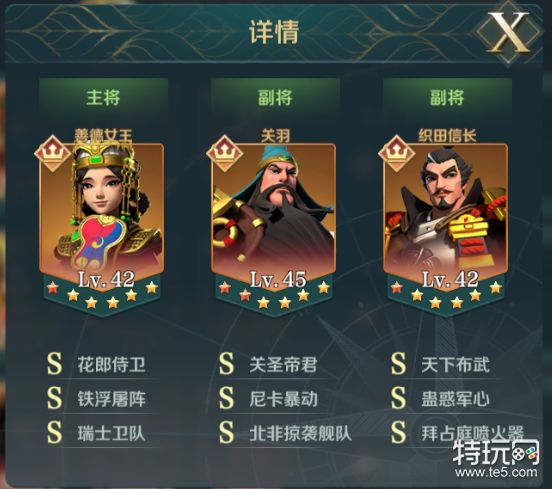Open the 北非掠袭舰队 skill entry
The image size is (552, 489).
tap(300, 433)
